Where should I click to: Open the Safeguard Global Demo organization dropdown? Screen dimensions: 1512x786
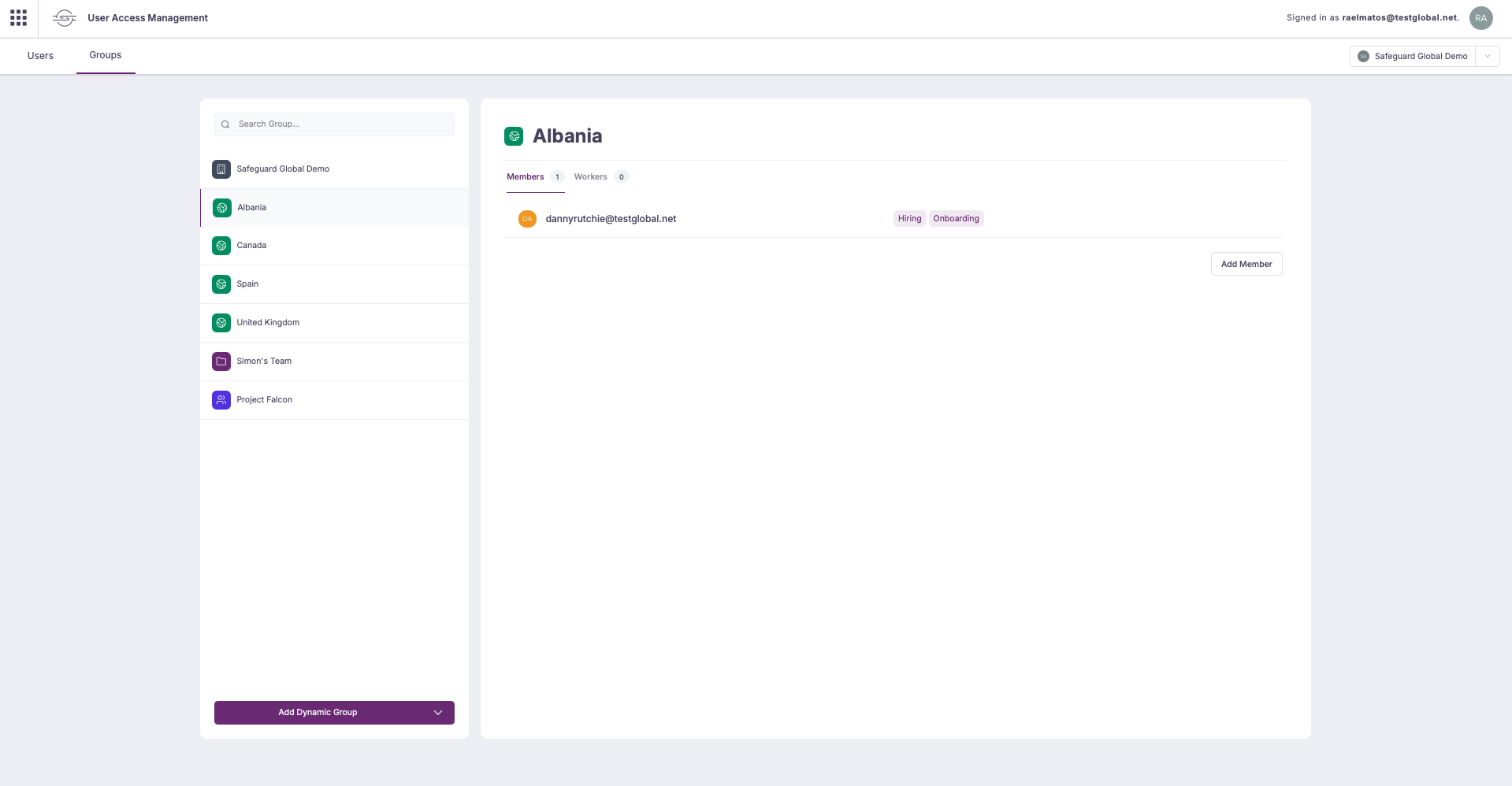point(1487,57)
